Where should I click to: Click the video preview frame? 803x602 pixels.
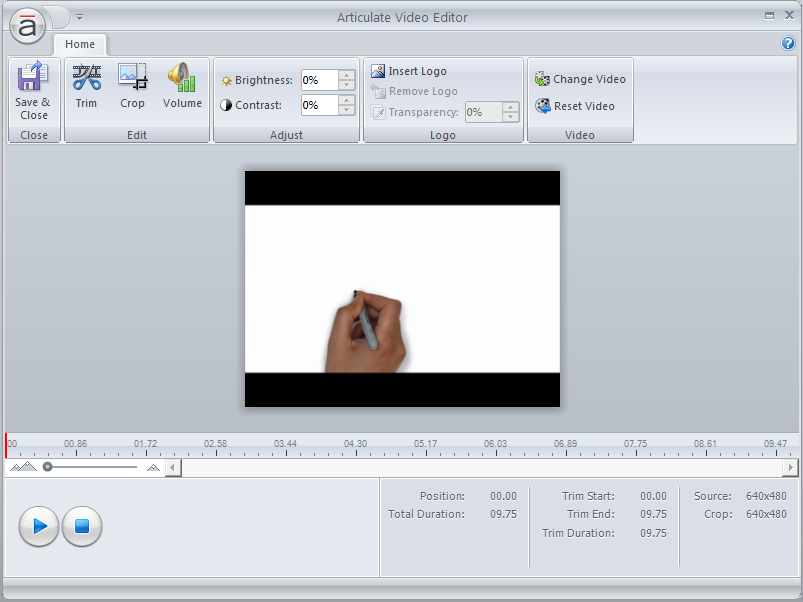[x=402, y=289]
